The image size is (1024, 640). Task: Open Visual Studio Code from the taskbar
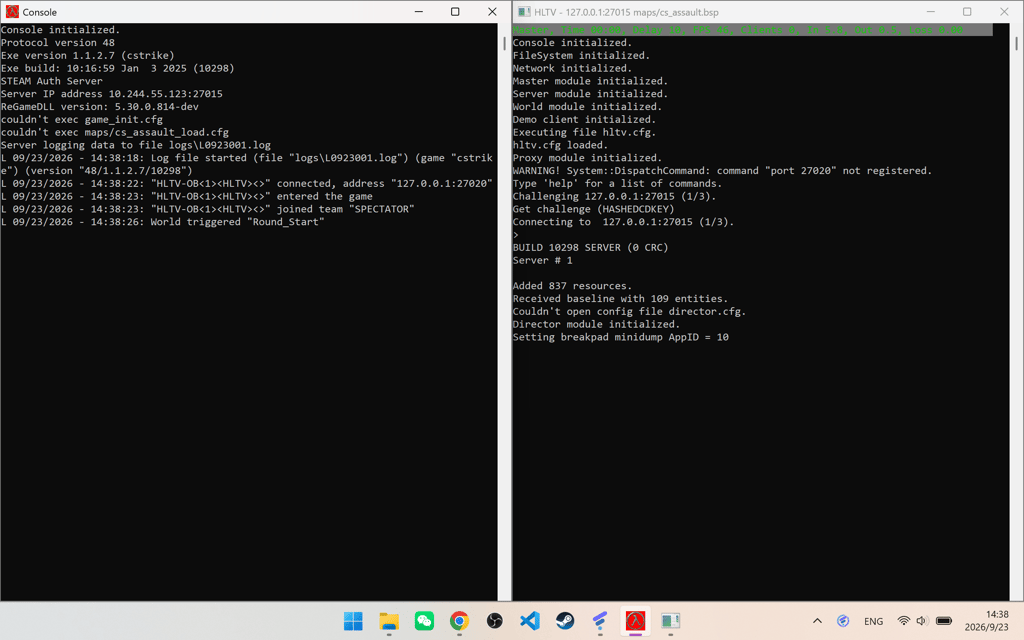pyautogui.click(x=530, y=620)
